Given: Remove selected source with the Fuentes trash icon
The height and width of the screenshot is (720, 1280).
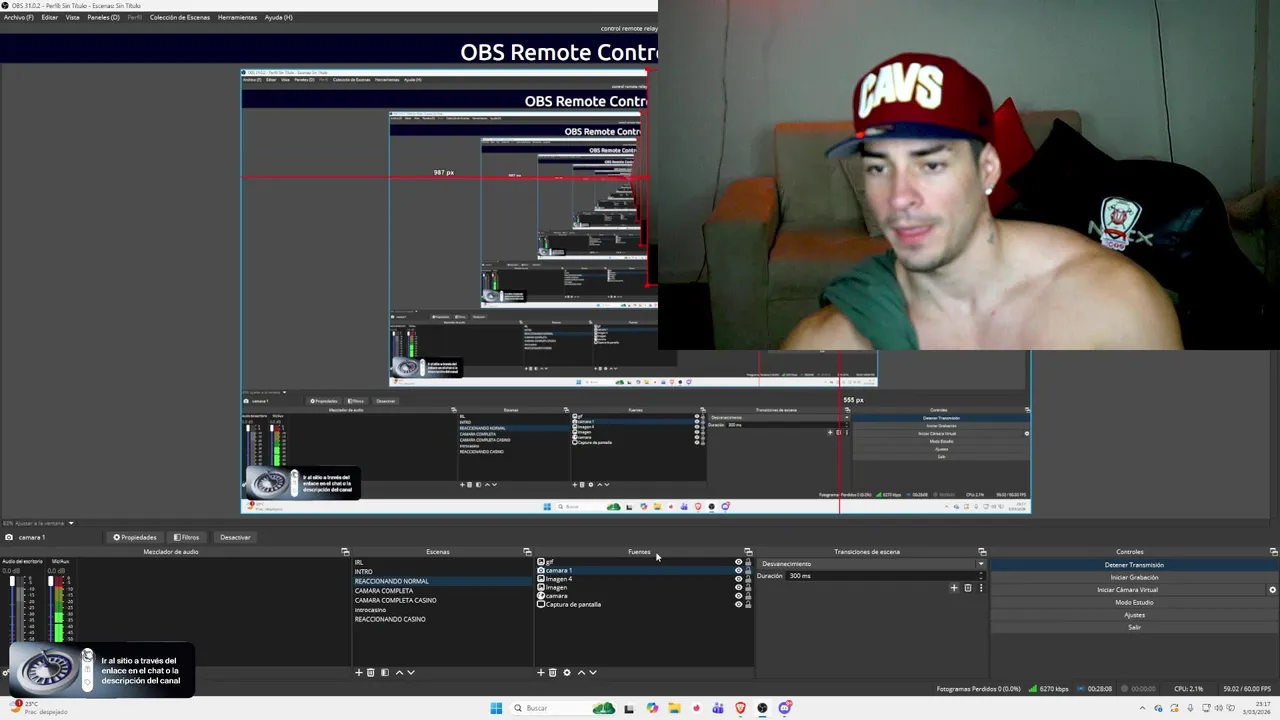Looking at the screenshot, I should coord(552,672).
